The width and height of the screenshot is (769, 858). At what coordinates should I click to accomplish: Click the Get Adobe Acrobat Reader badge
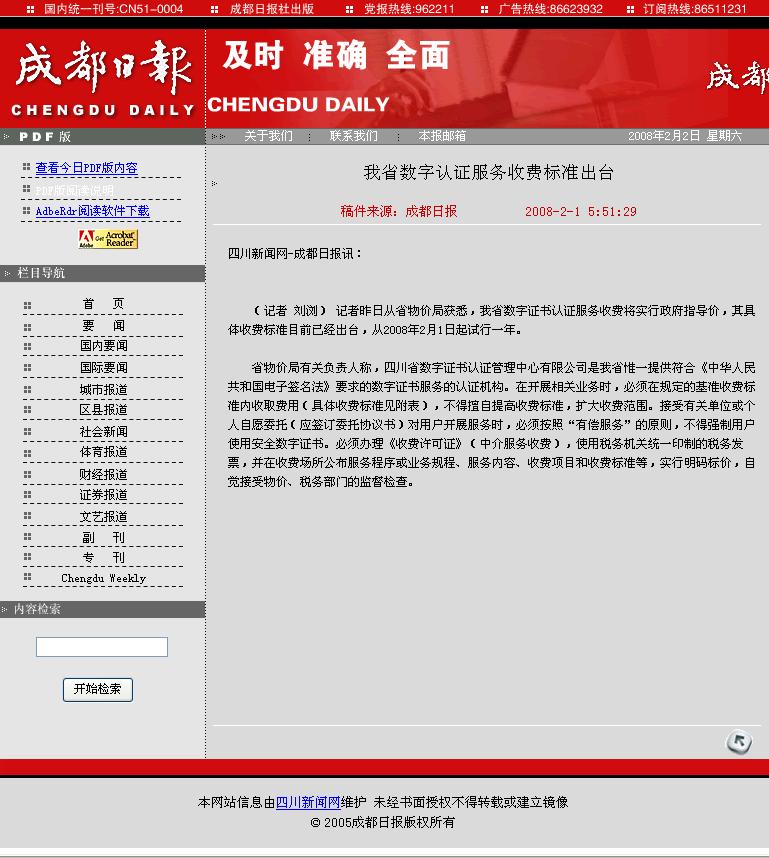tap(108, 239)
